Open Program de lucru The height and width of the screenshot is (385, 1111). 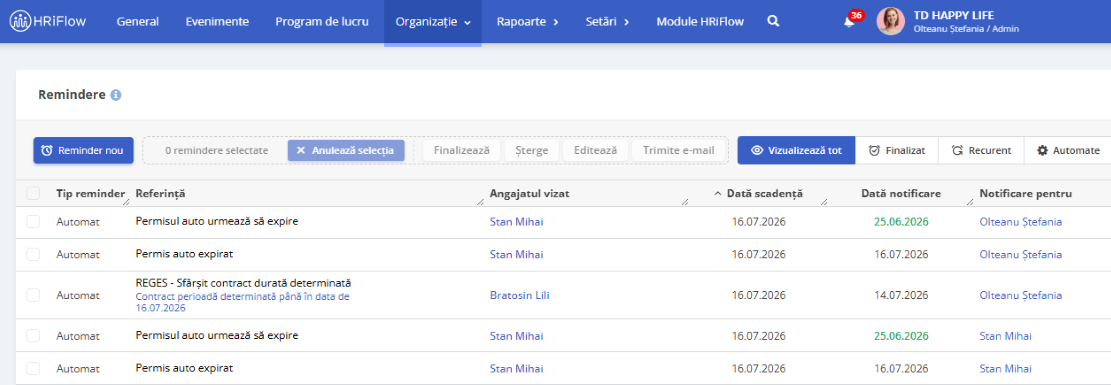coord(322,21)
